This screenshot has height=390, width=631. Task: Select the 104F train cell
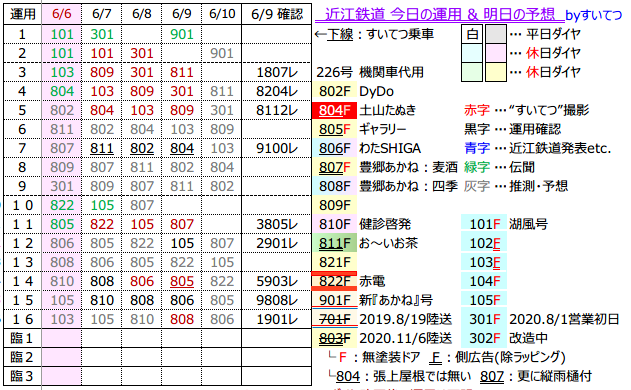484,281
